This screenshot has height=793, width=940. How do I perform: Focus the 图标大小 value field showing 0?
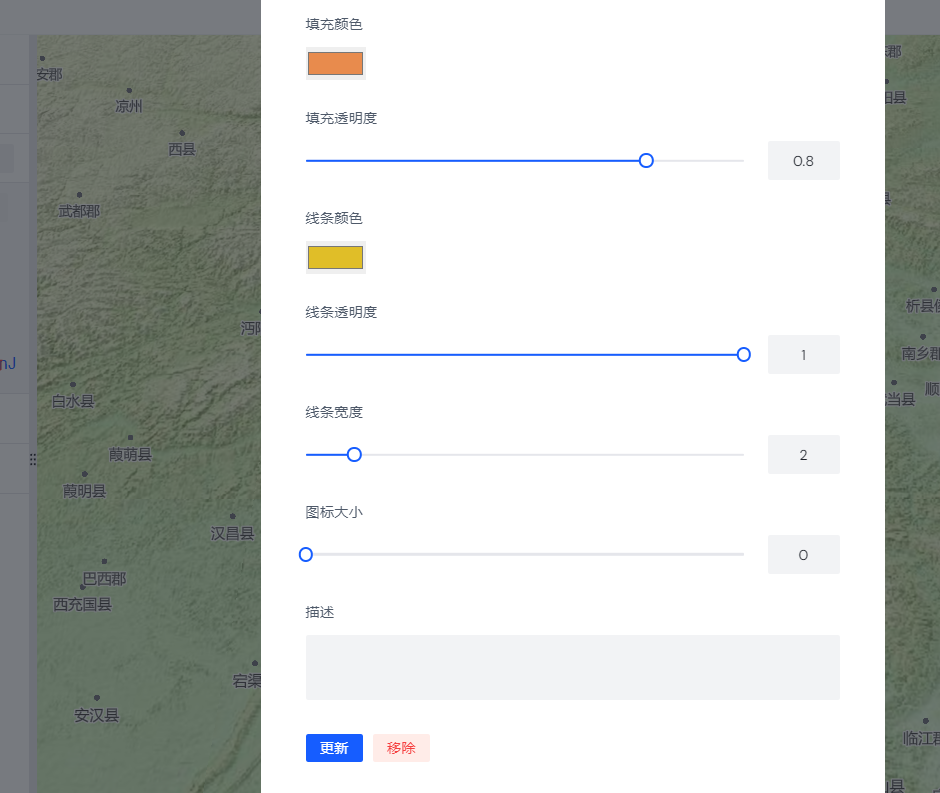pyautogui.click(x=803, y=554)
